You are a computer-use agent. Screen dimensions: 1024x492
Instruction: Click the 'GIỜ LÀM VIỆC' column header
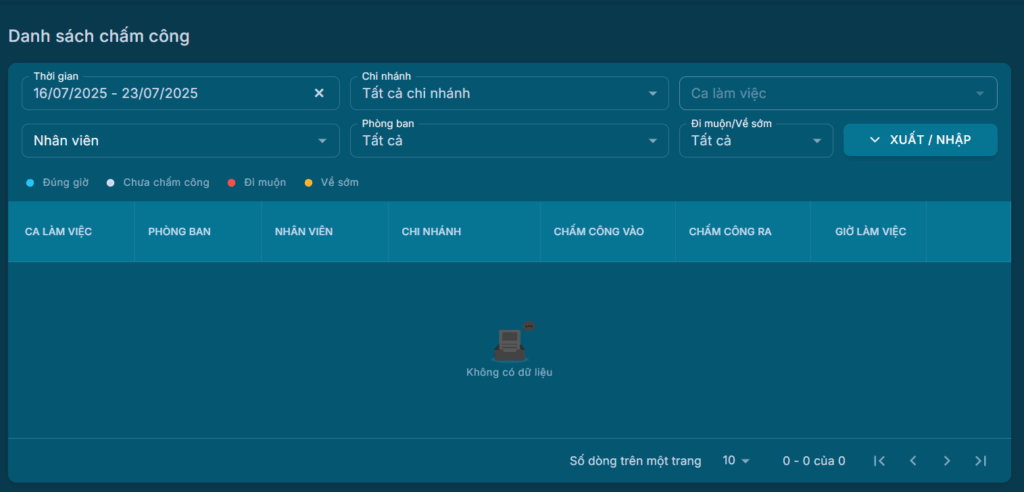coord(871,232)
